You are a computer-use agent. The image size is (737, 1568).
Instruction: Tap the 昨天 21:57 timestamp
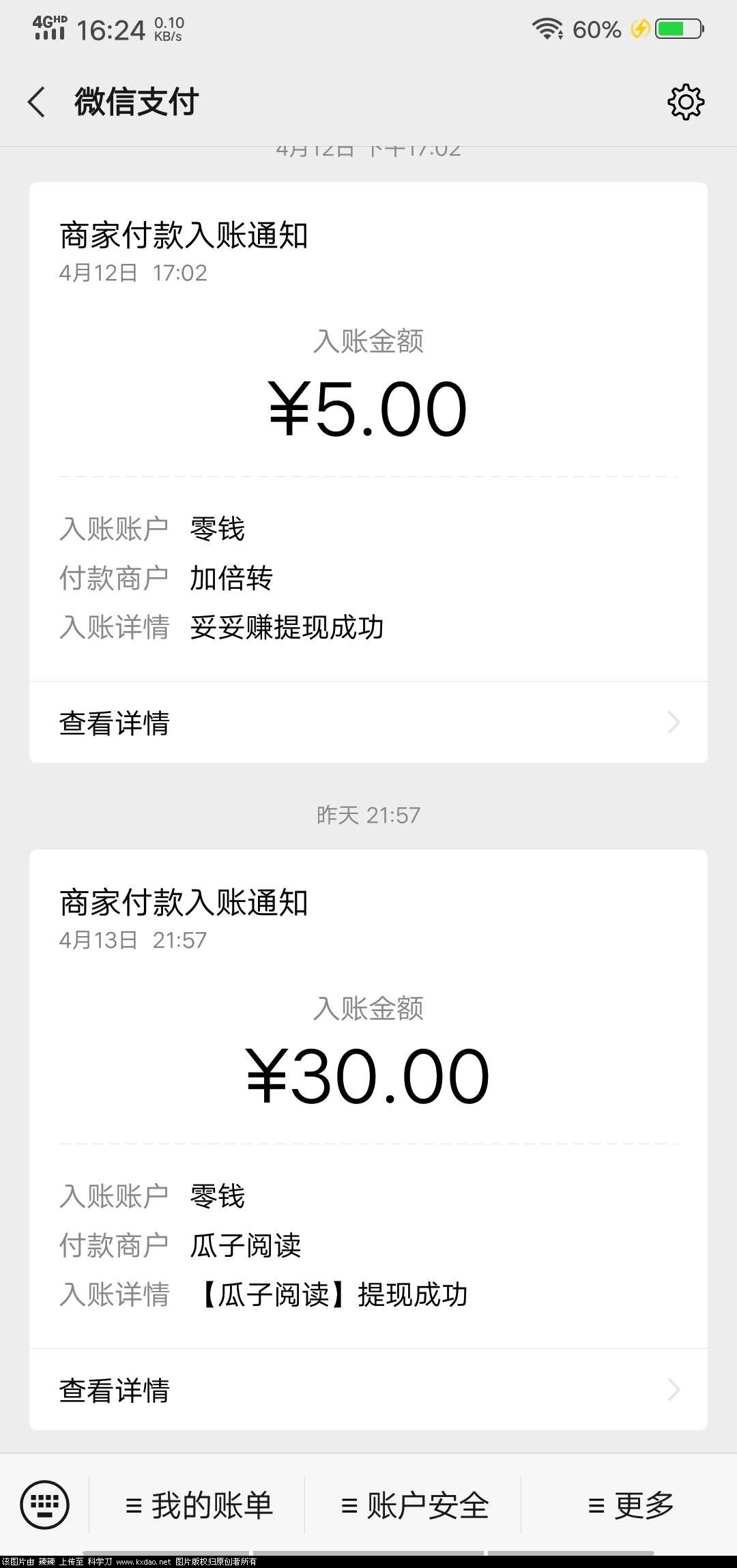(369, 815)
